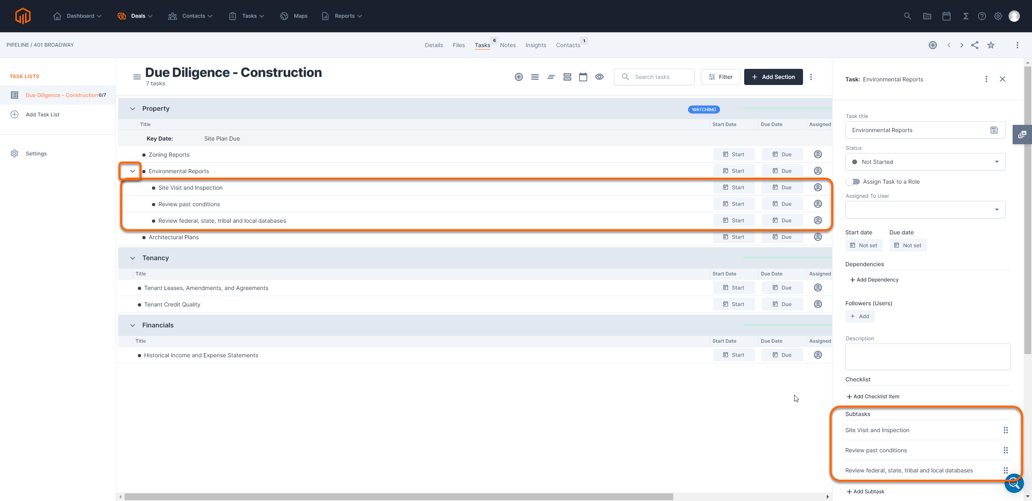The height and width of the screenshot is (501, 1032).
Task: Open the Status dropdown showing Not Started
Action: point(925,161)
